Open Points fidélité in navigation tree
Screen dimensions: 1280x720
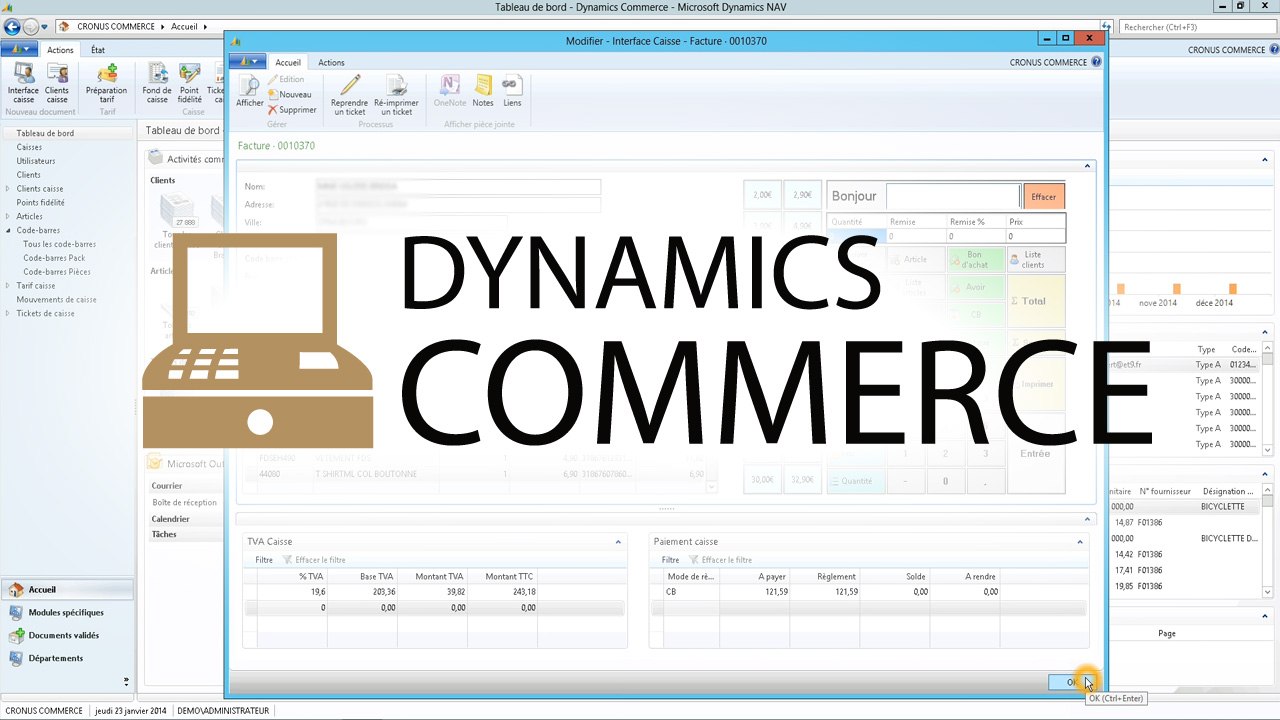(40, 202)
